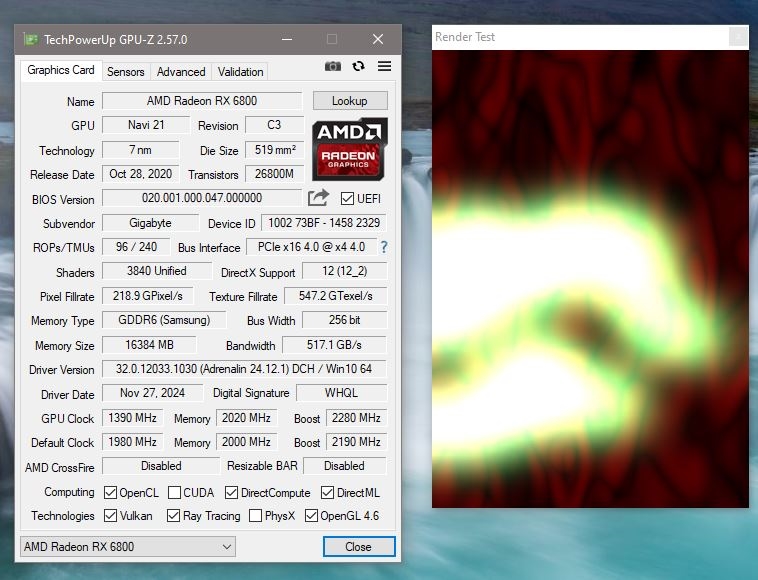Switch to the Validation tab

tap(240, 72)
